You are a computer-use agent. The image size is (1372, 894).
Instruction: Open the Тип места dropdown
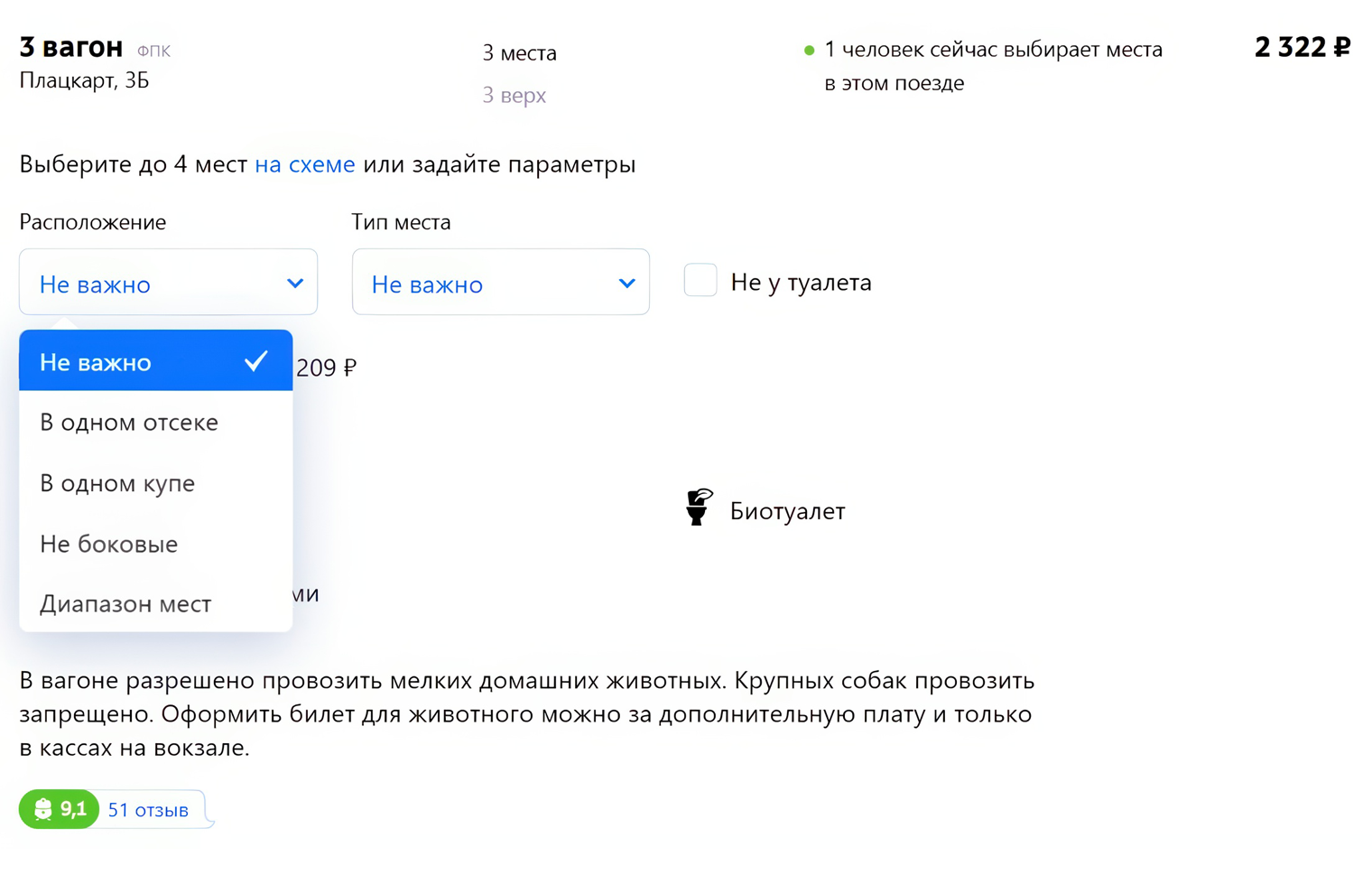tap(501, 283)
